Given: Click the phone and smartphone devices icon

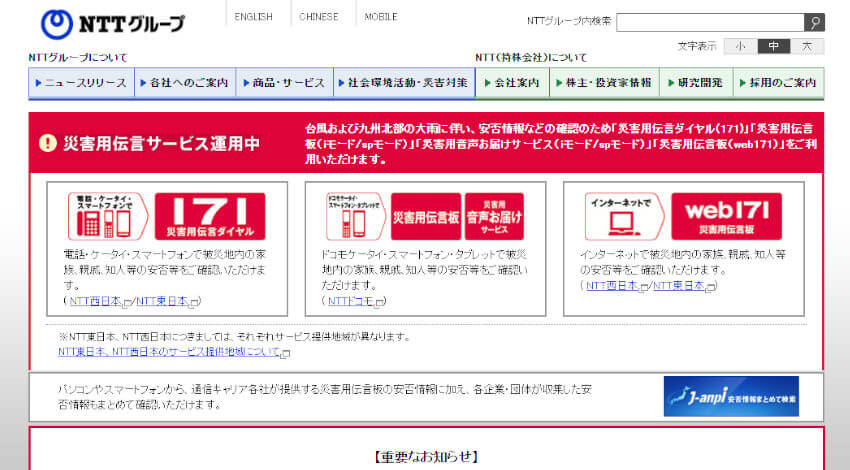Looking at the screenshot, I should [x=108, y=216].
